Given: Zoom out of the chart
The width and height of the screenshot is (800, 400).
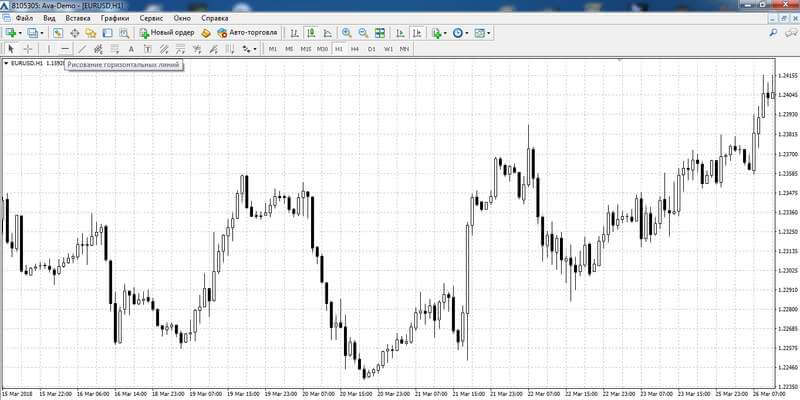Looking at the screenshot, I should click(363, 33).
